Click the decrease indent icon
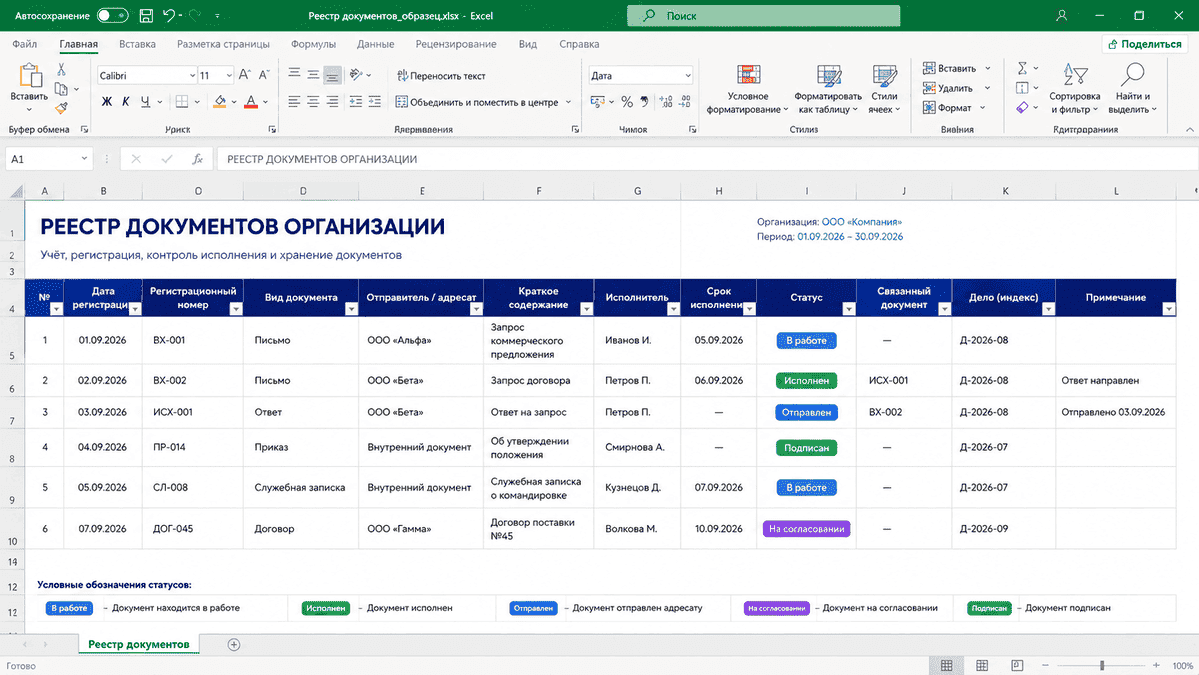The height and width of the screenshot is (675, 1199). (356, 102)
